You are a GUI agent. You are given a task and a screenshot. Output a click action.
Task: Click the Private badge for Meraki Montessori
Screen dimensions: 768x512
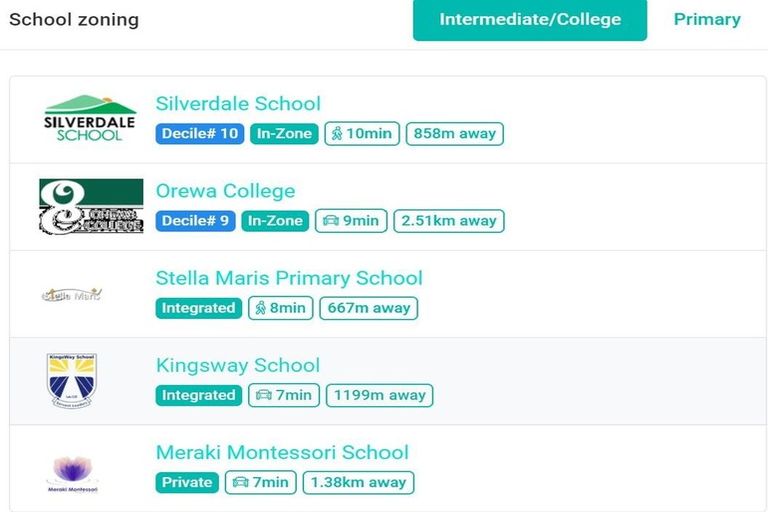187,482
